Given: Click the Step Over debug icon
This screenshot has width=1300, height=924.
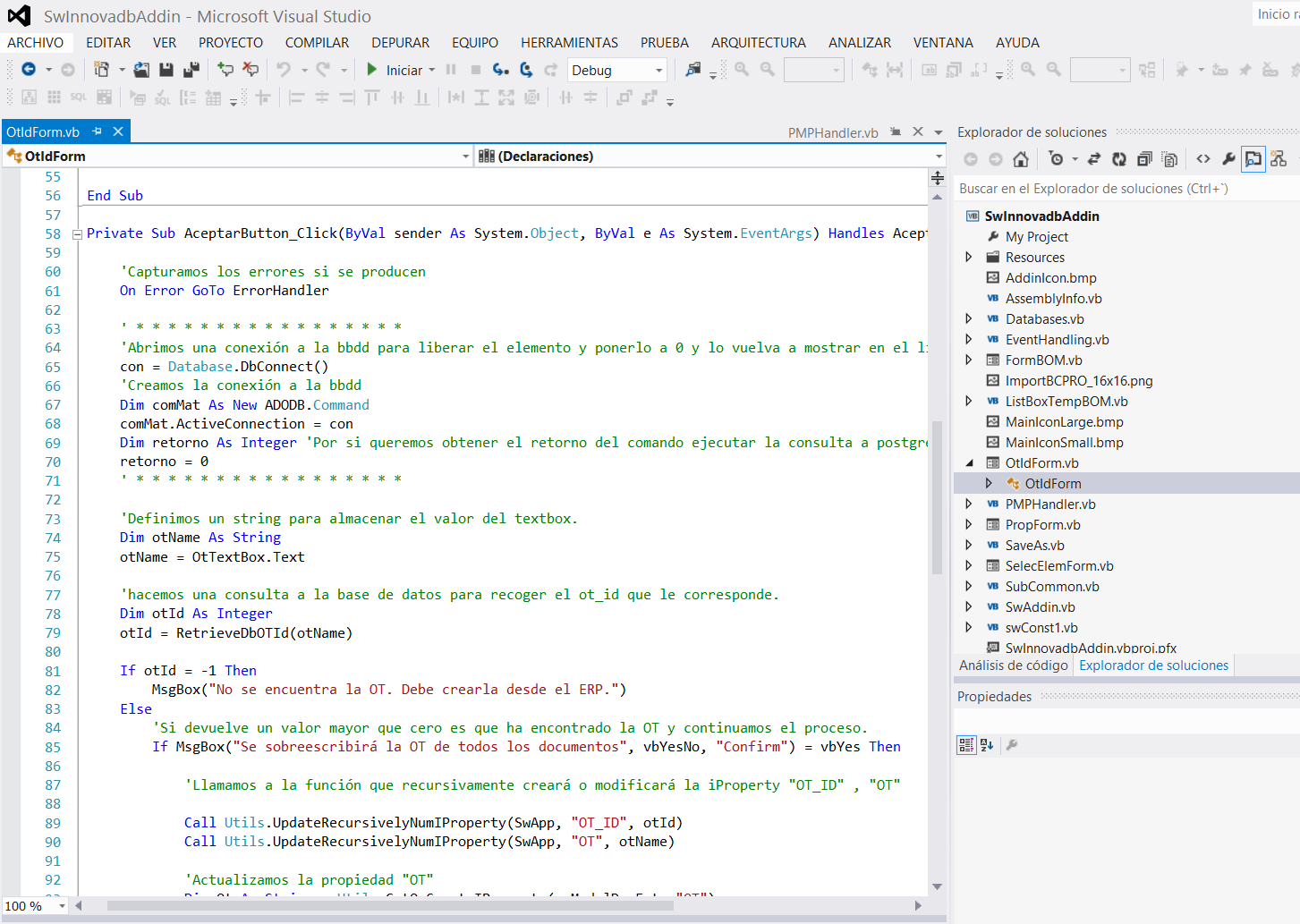Looking at the screenshot, I should (526, 70).
